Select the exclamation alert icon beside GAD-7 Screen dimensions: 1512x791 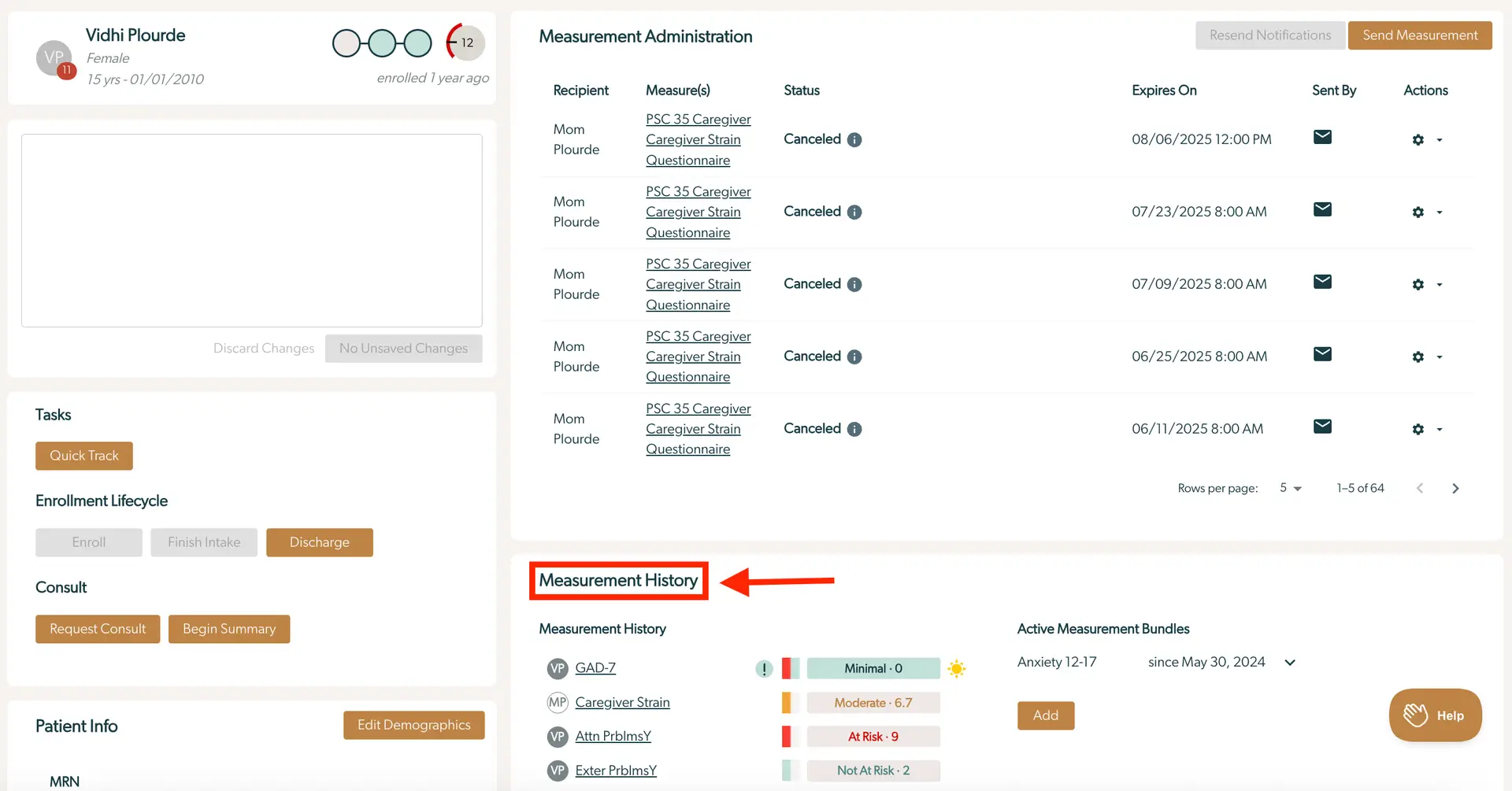763,668
